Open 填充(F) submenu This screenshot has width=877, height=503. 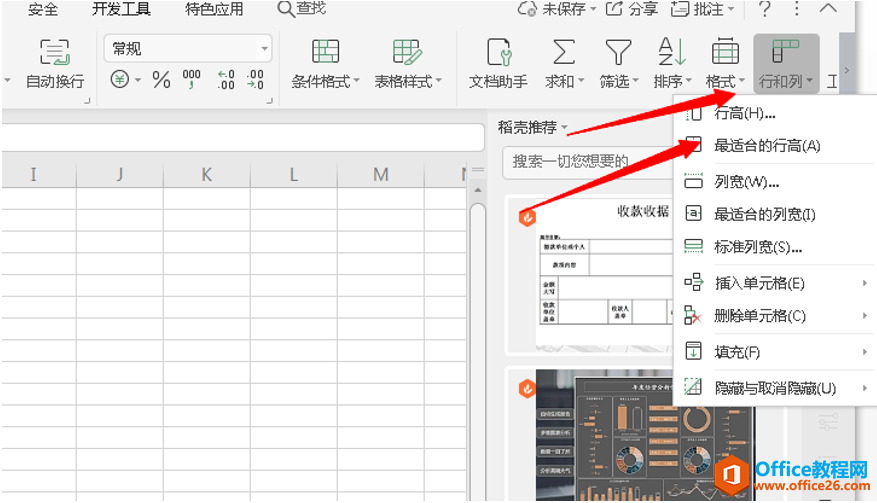click(775, 352)
